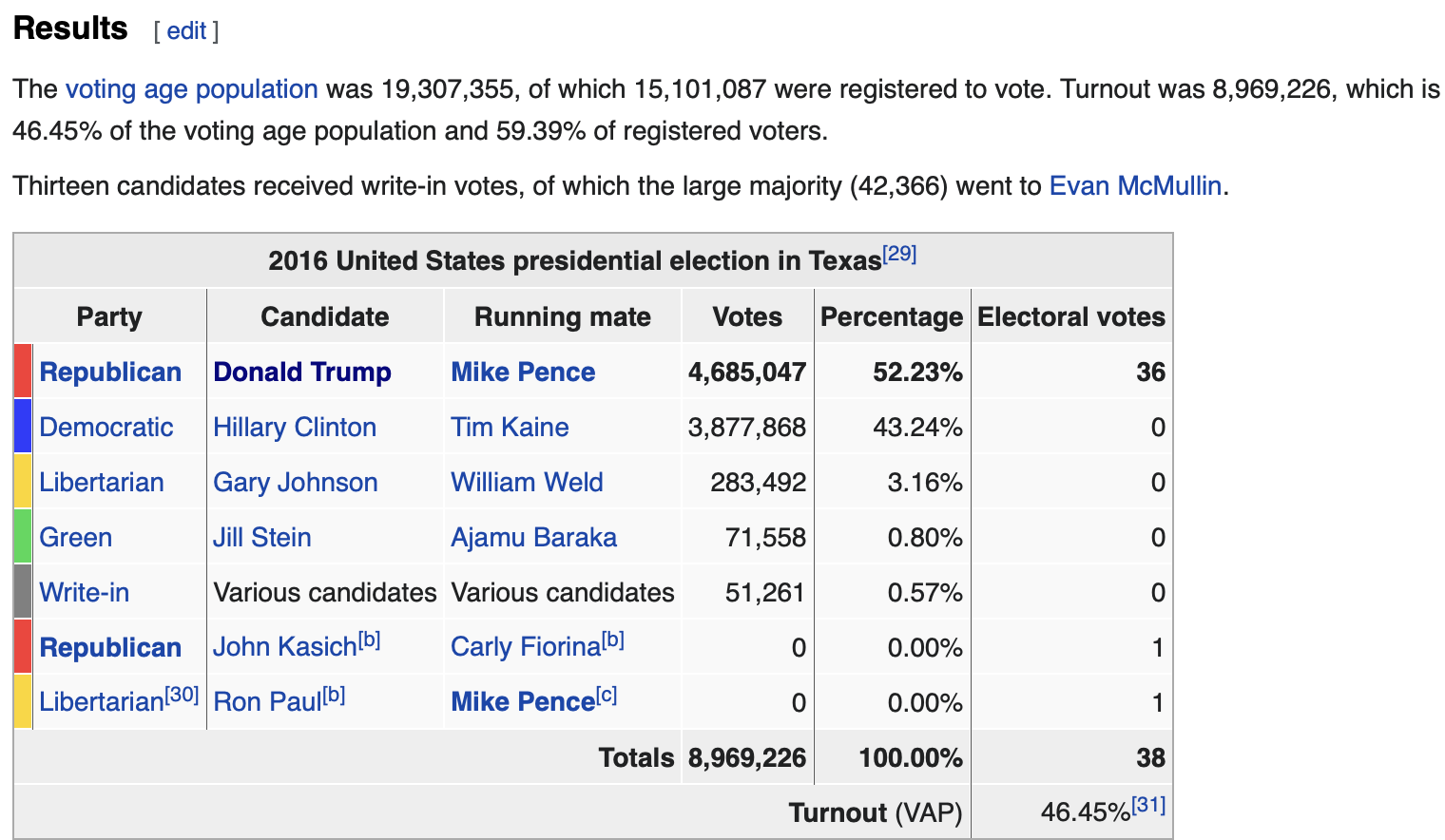Click the blue Democratic party color swatch
This screenshot has height=840, width=1445.
click(23, 428)
